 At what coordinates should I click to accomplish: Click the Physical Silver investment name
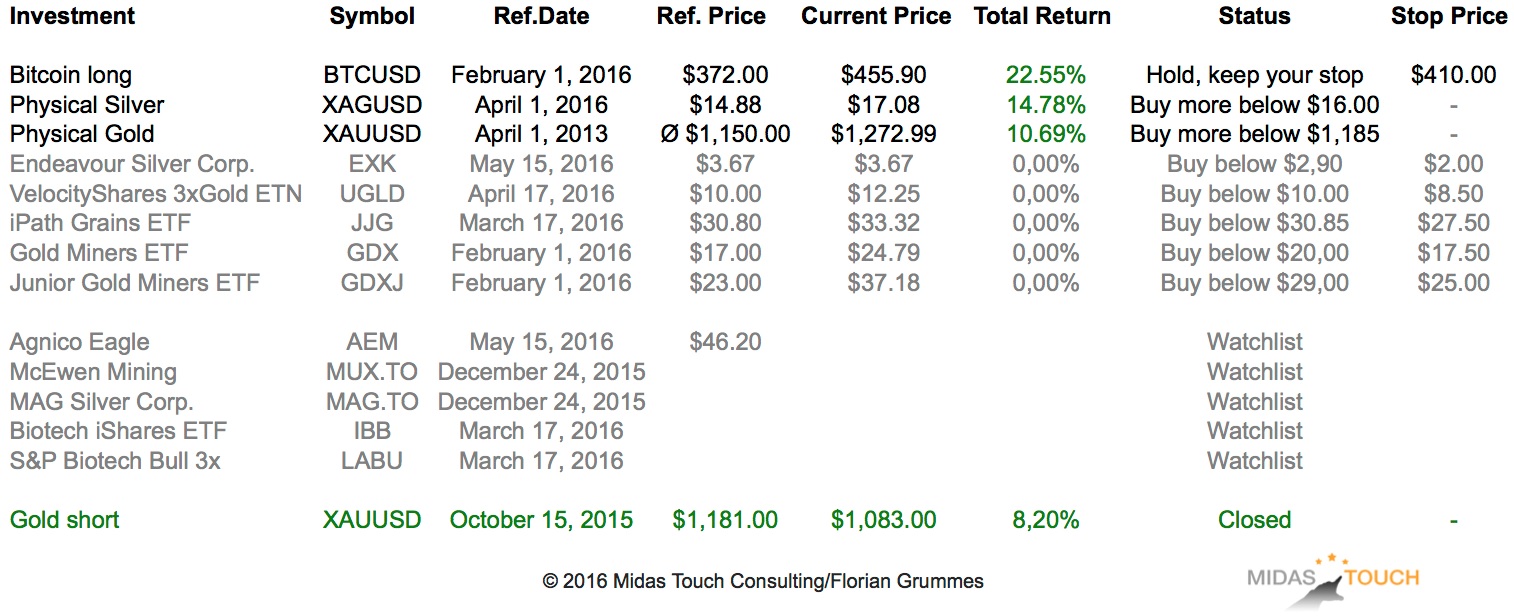87,105
